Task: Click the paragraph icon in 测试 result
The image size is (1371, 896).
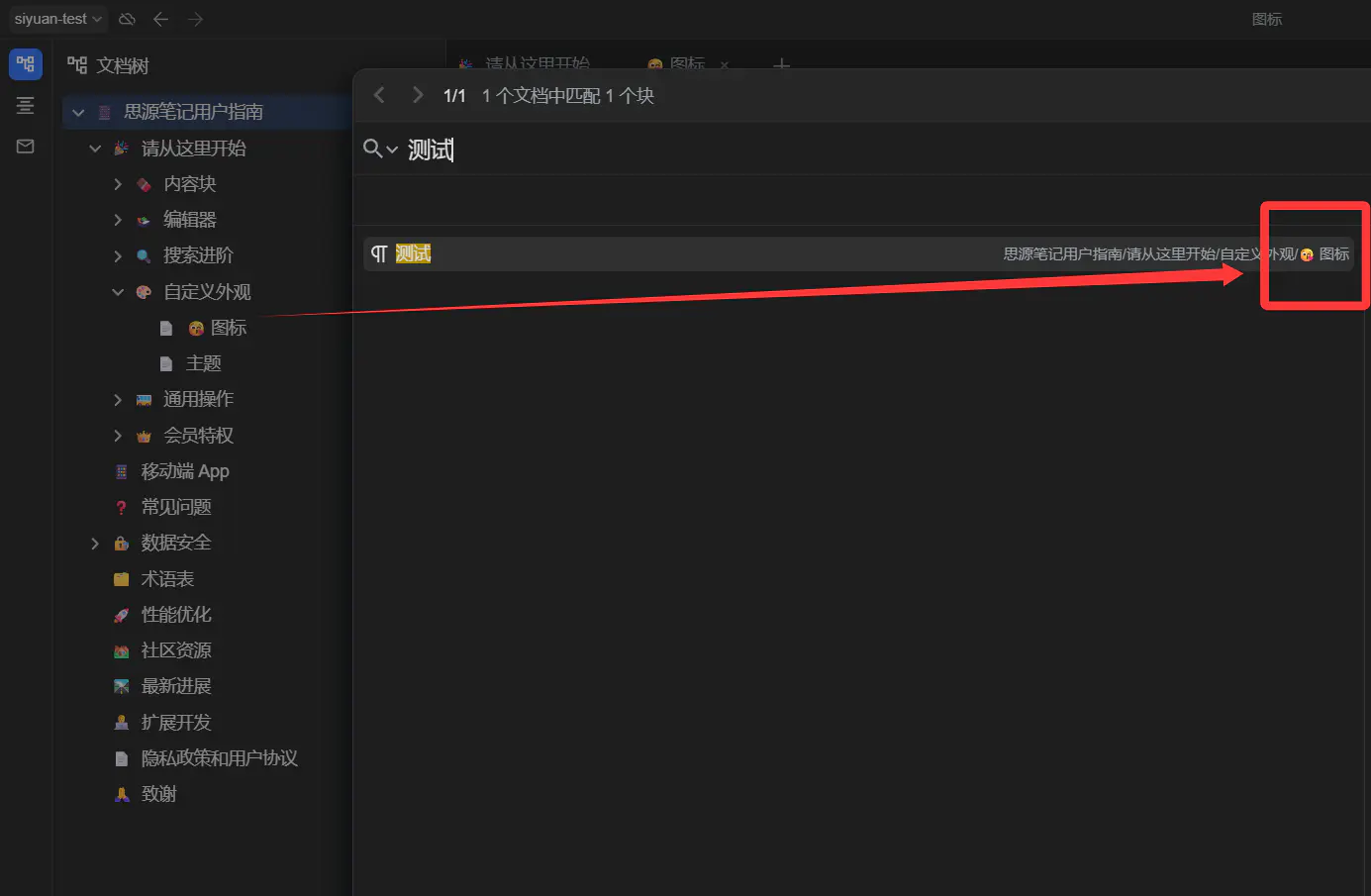Action: click(x=379, y=254)
